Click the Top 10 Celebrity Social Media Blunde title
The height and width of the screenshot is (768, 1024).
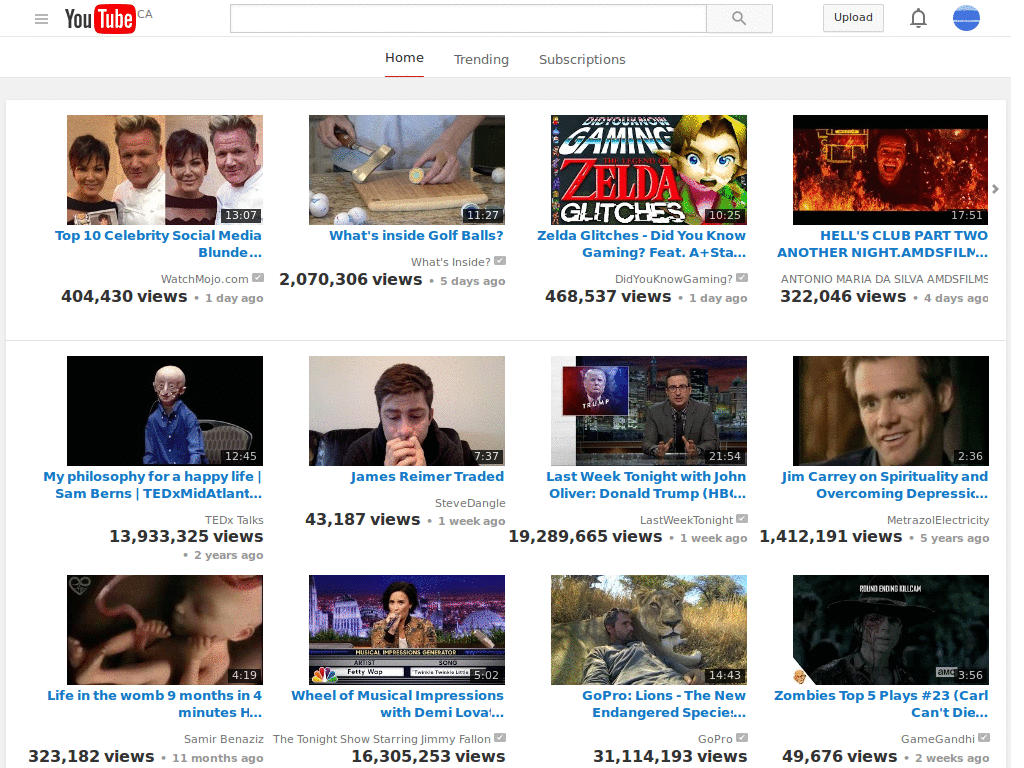(159, 244)
